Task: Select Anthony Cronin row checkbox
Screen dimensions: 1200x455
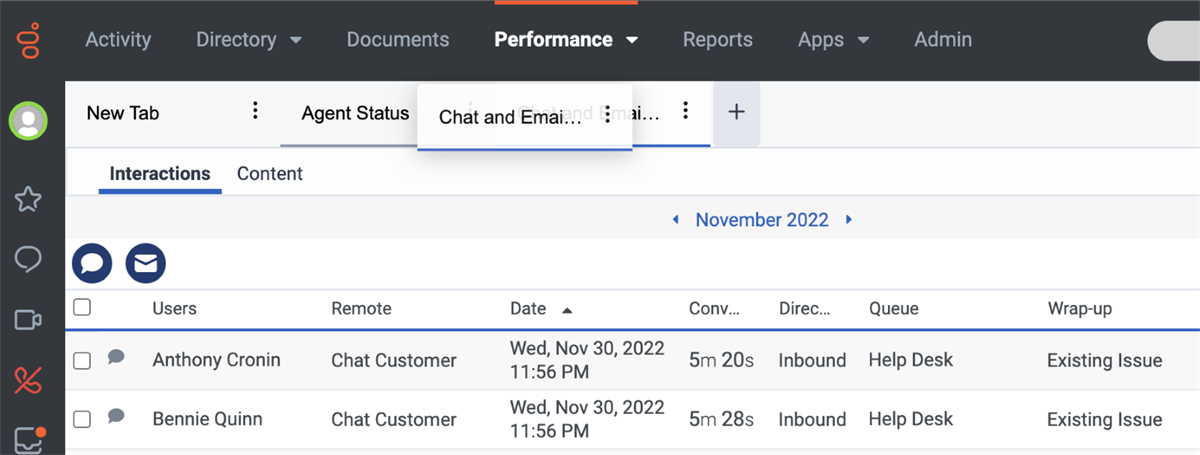Action: [x=82, y=361]
